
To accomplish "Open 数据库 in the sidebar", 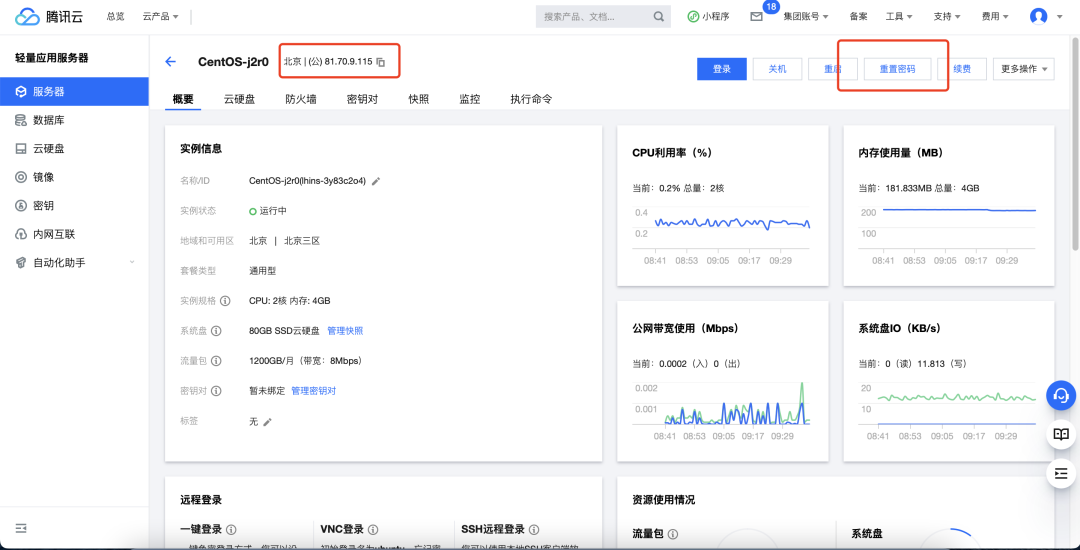I will pyautogui.click(x=74, y=120).
